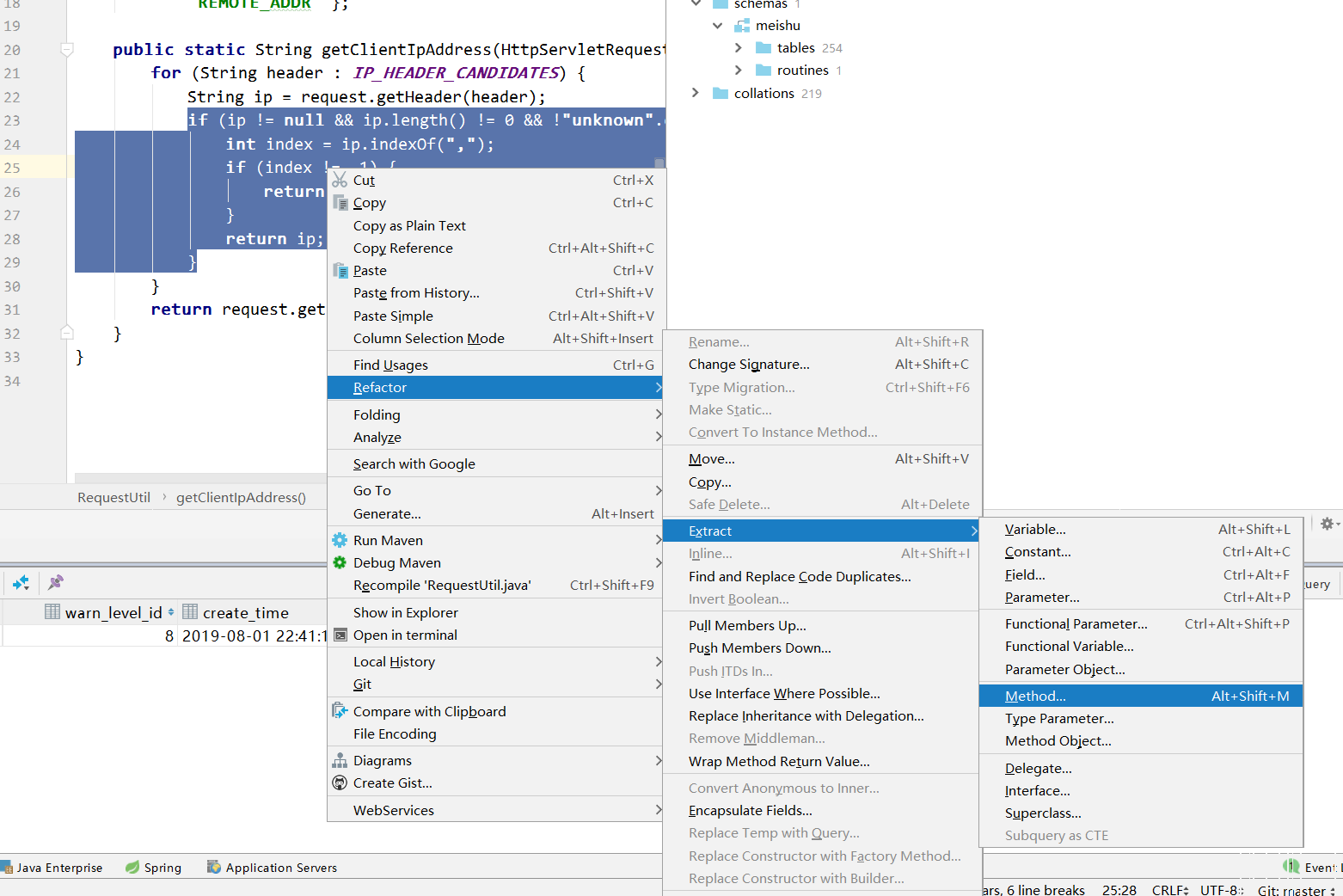1343x896 pixels.
Task: Sort by warn_level_id column header
Action: 113,612
